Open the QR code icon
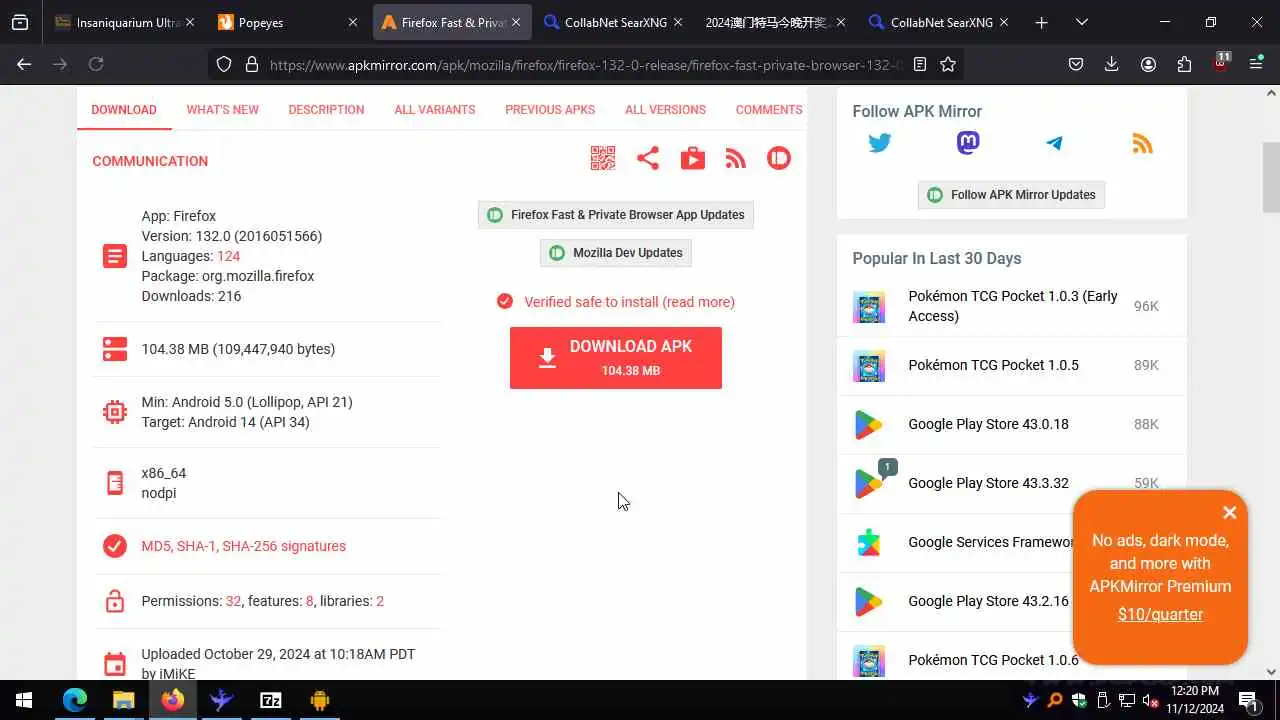 pyautogui.click(x=603, y=158)
